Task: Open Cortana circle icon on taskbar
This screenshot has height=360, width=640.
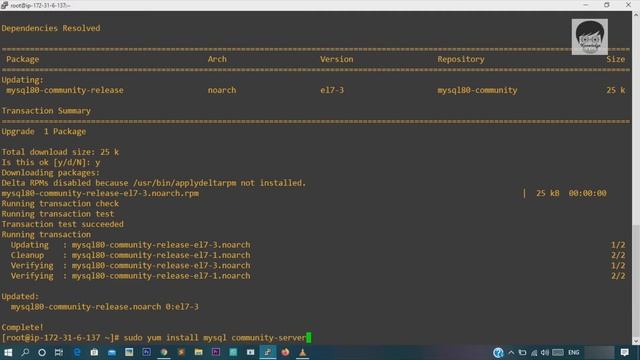Action: click(x=42, y=352)
